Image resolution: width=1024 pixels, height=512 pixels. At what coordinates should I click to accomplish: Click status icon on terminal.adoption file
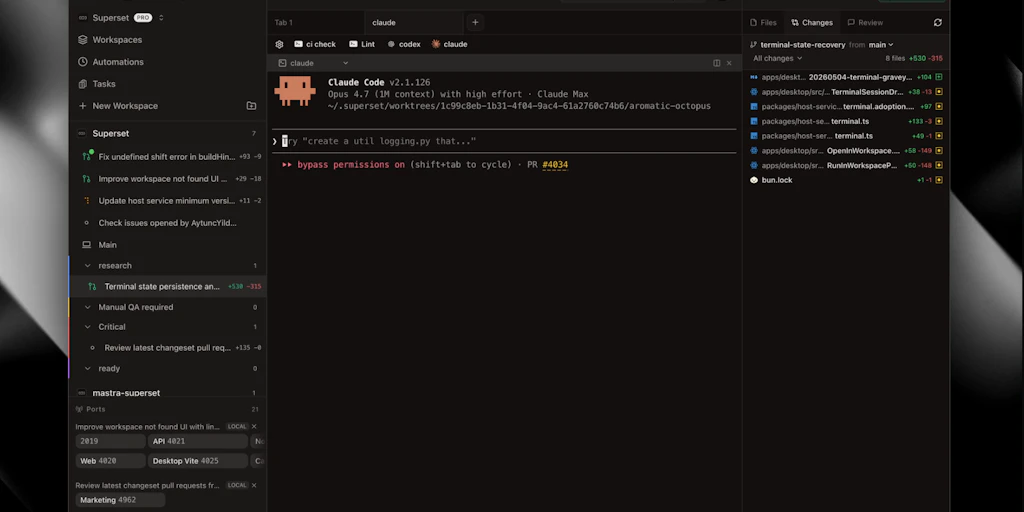(939, 106)
